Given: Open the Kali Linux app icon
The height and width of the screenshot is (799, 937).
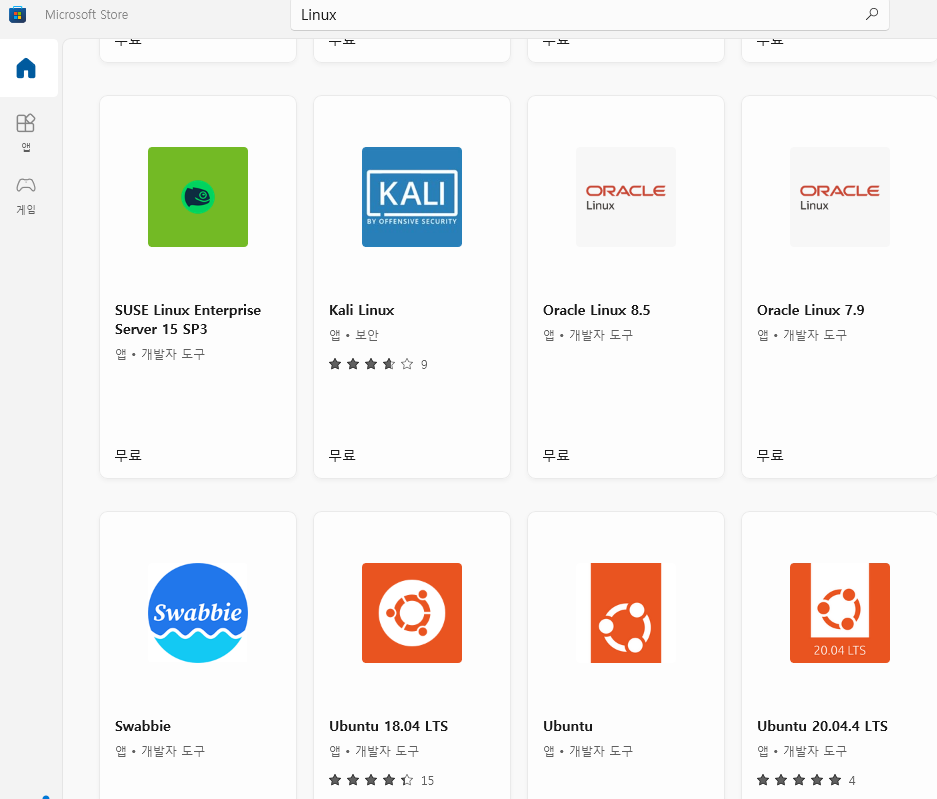Looking at the screenshot, I should [x=412, y=197].
